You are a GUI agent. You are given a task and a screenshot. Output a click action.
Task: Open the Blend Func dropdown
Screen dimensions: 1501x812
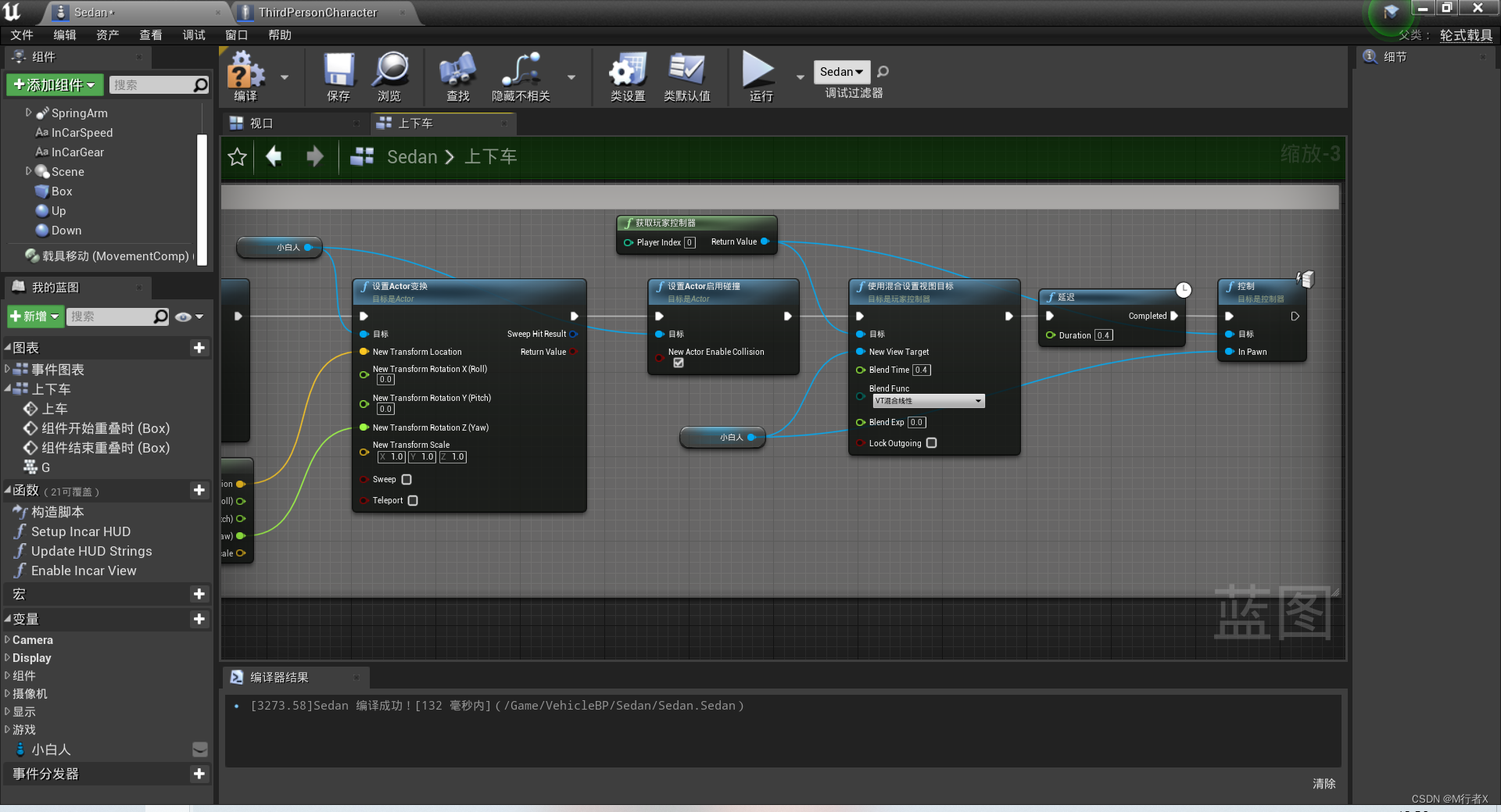(x=929, y=401)
